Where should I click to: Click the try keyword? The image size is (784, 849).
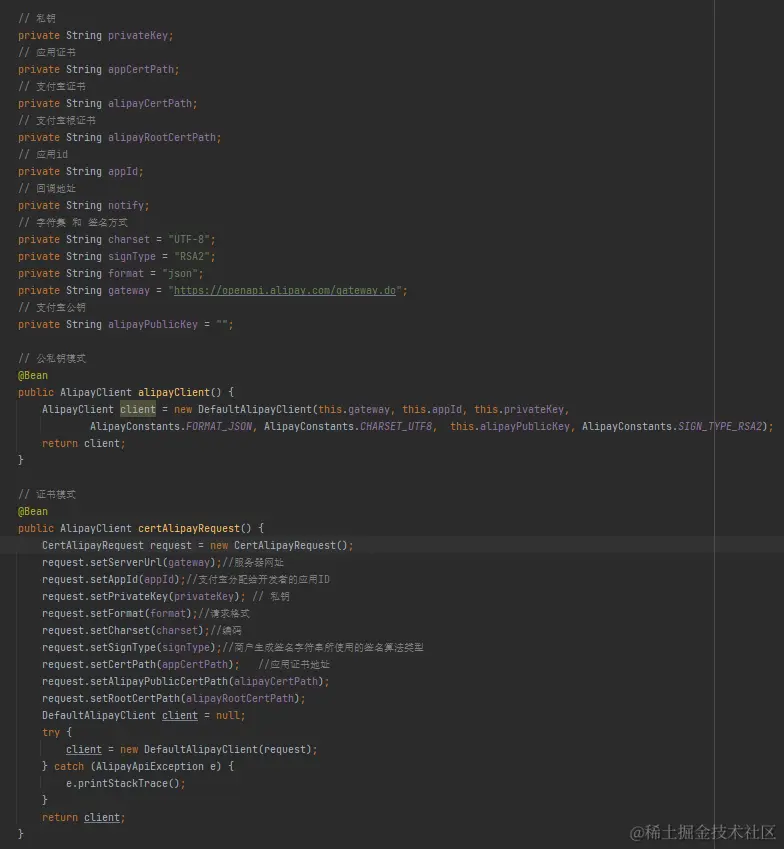point(51,733)
